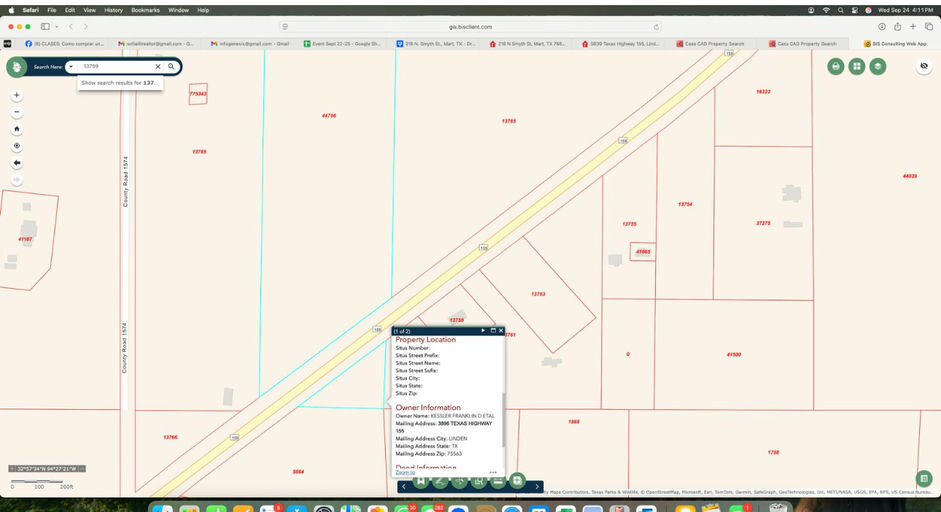Activate the my location button
The image size is (941, 512).
(17, 146)
